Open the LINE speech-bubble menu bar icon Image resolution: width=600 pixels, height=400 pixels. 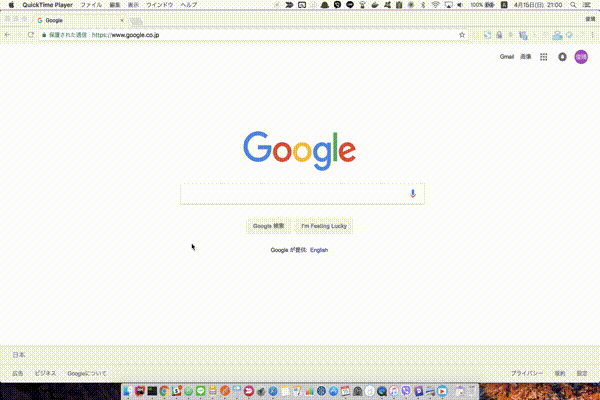[350, 5]
